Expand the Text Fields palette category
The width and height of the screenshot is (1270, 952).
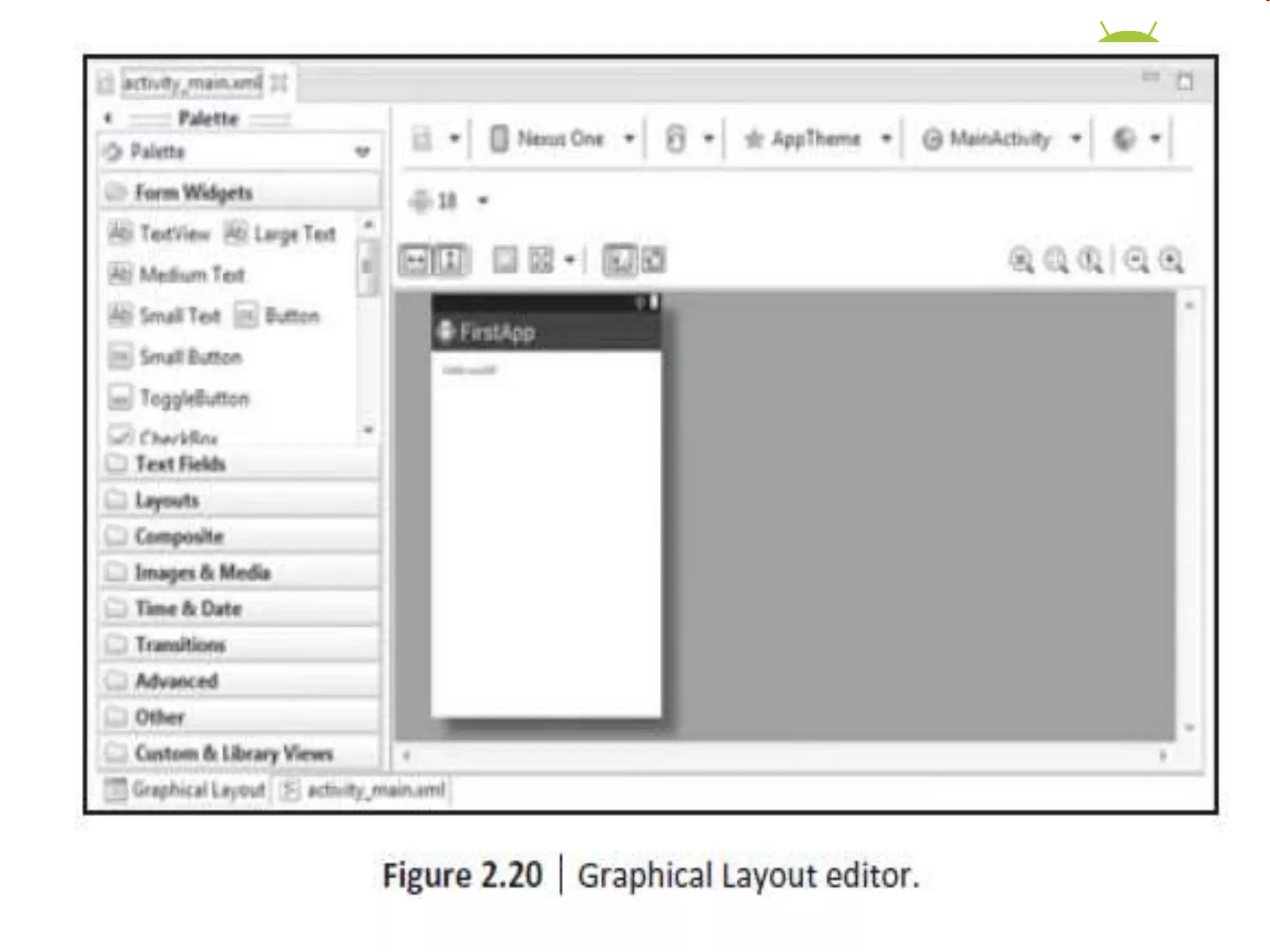pos(180,464)
